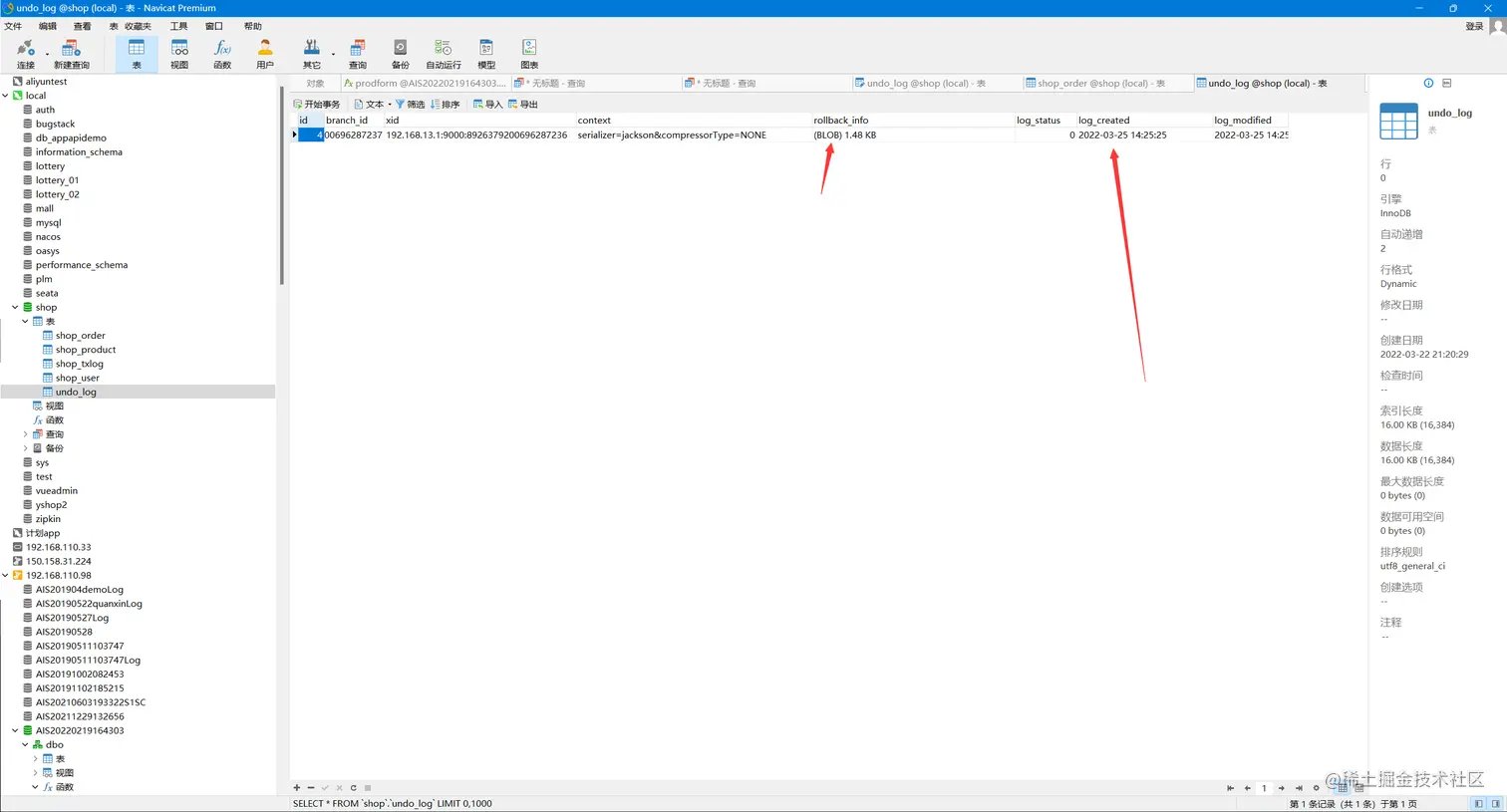Screen dimensions: 1507x812
Task: Click the 筛选 filter icon
Action: coord(410,104)
